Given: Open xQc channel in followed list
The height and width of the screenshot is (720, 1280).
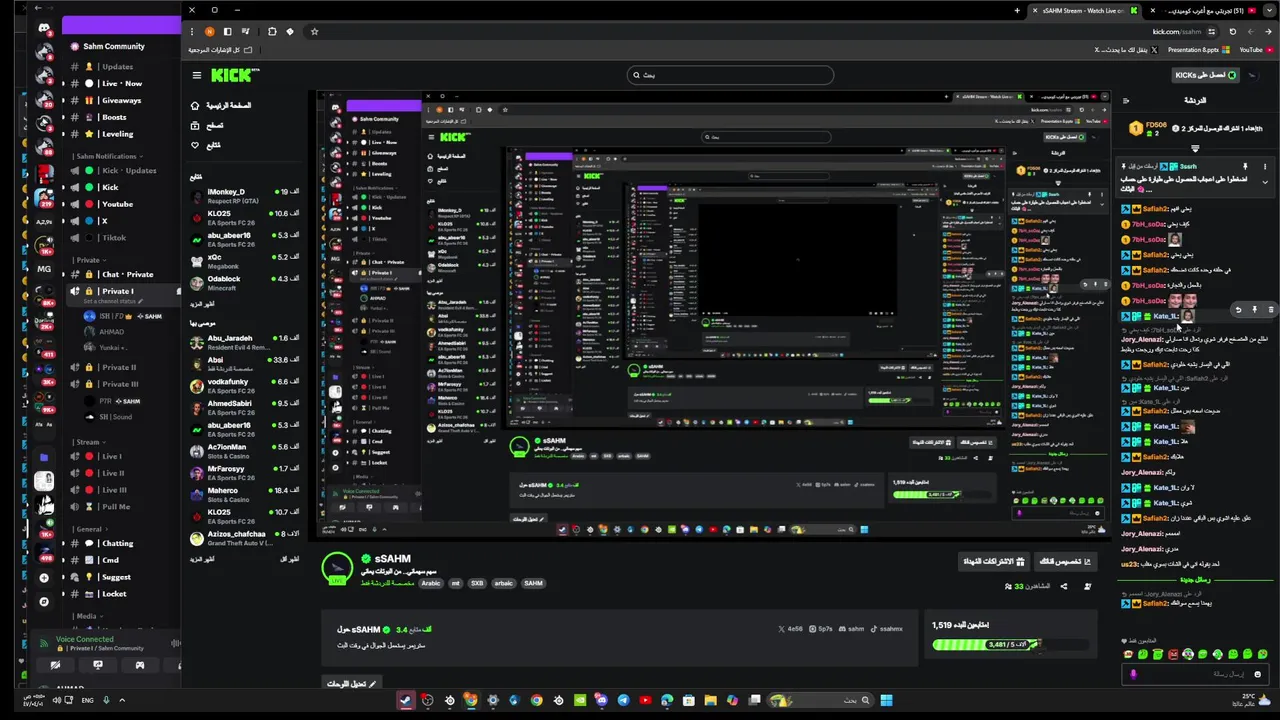Looking at the screenshot, I should 247,262.
